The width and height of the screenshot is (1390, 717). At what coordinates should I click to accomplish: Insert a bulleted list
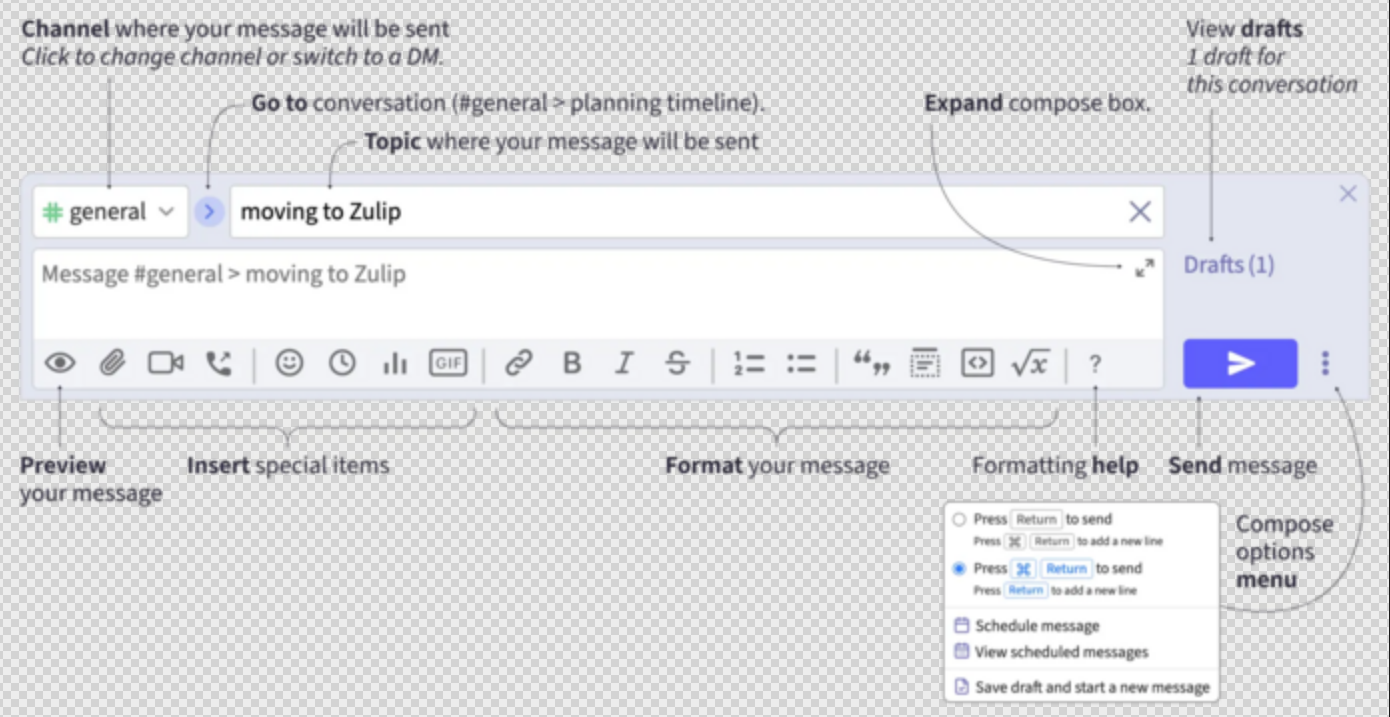click(801, 363)
